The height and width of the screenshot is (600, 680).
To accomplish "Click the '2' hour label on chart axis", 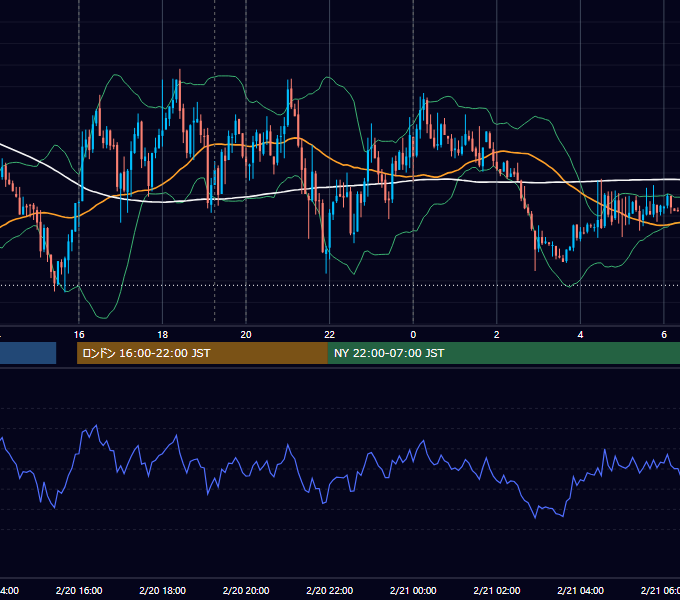I will tap(497, 335).
